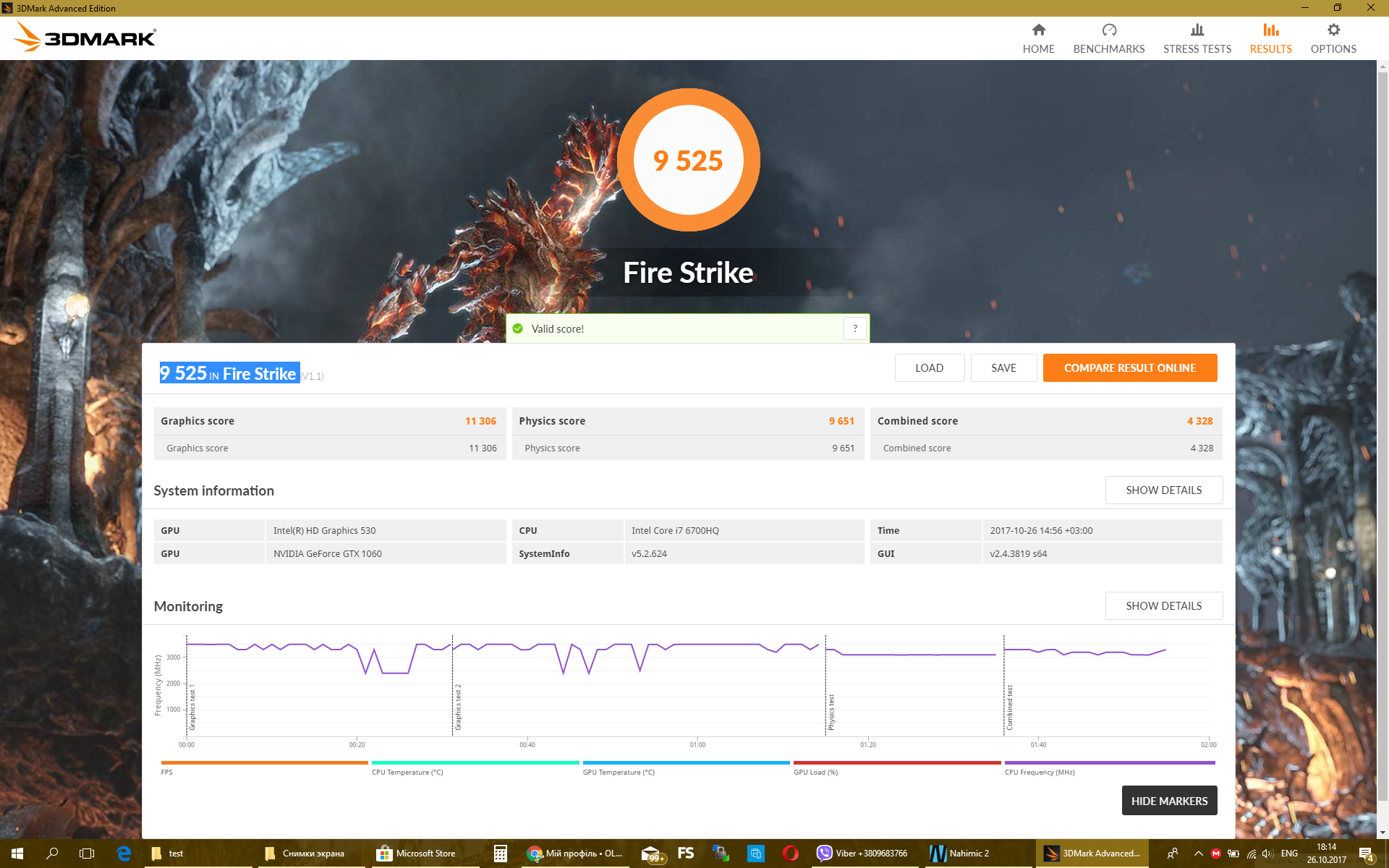
Task: Click the volume speaker tray icon
Action: point(1267,854)
